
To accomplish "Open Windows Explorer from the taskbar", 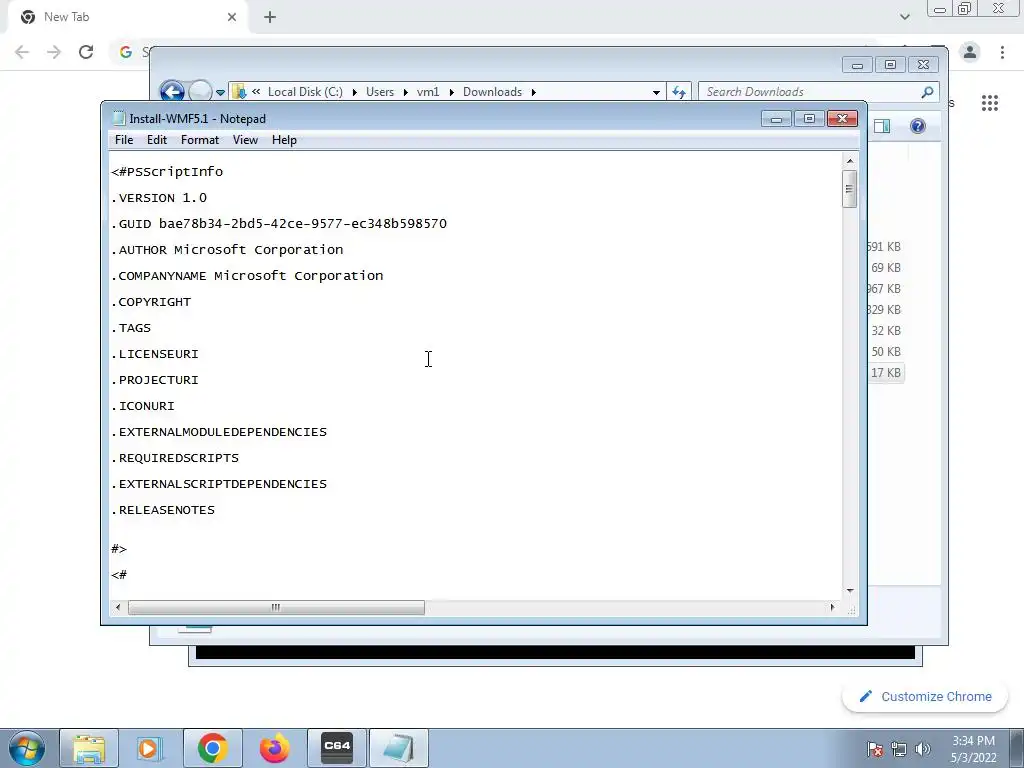I will tap(89, 748).
